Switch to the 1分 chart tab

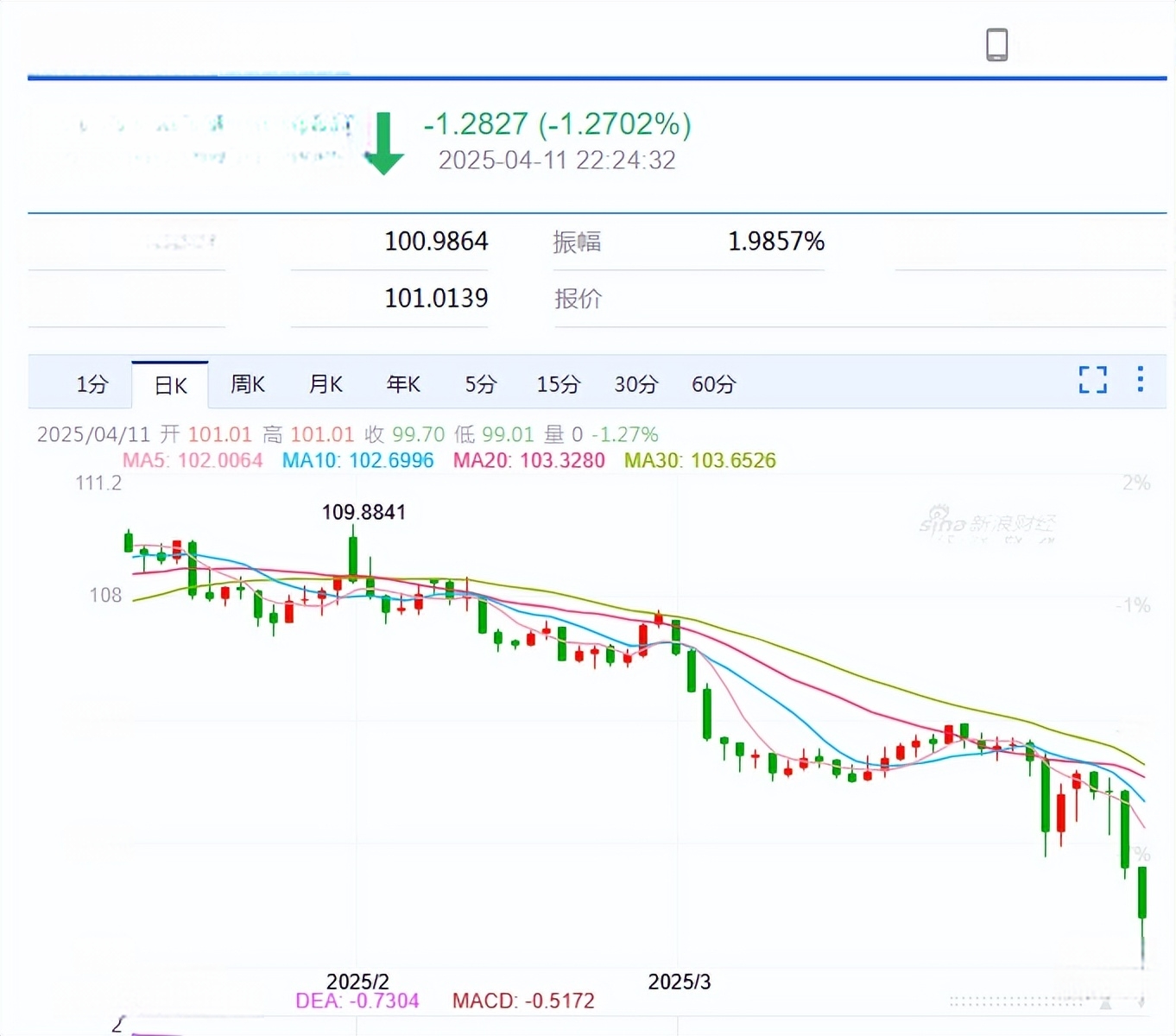(x=92, y=384)
